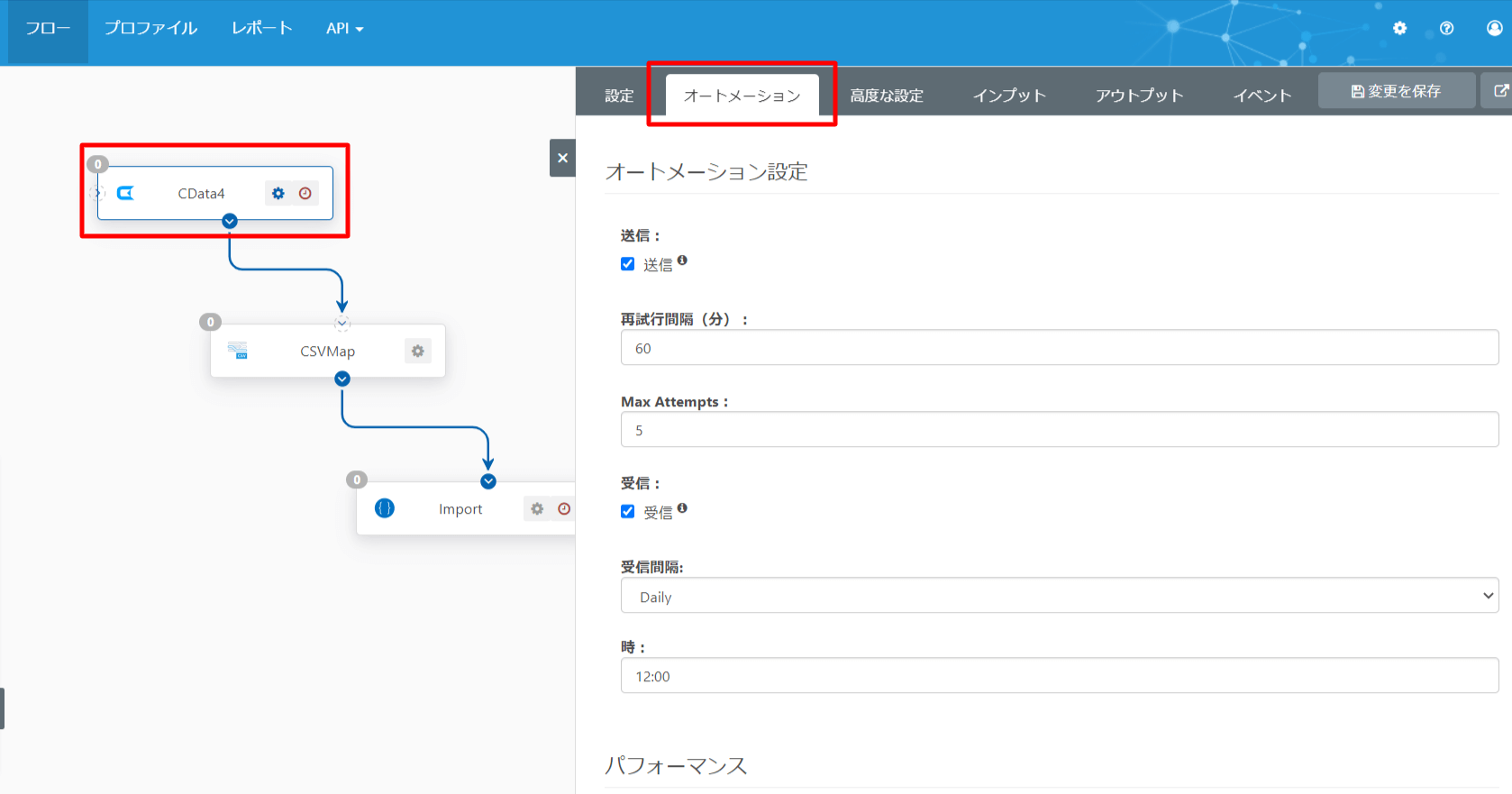Image resolution: width=1512 pixels, height=794 pixels.
Task: Click the CData4 connector logo icon
Action: [125, 193]
